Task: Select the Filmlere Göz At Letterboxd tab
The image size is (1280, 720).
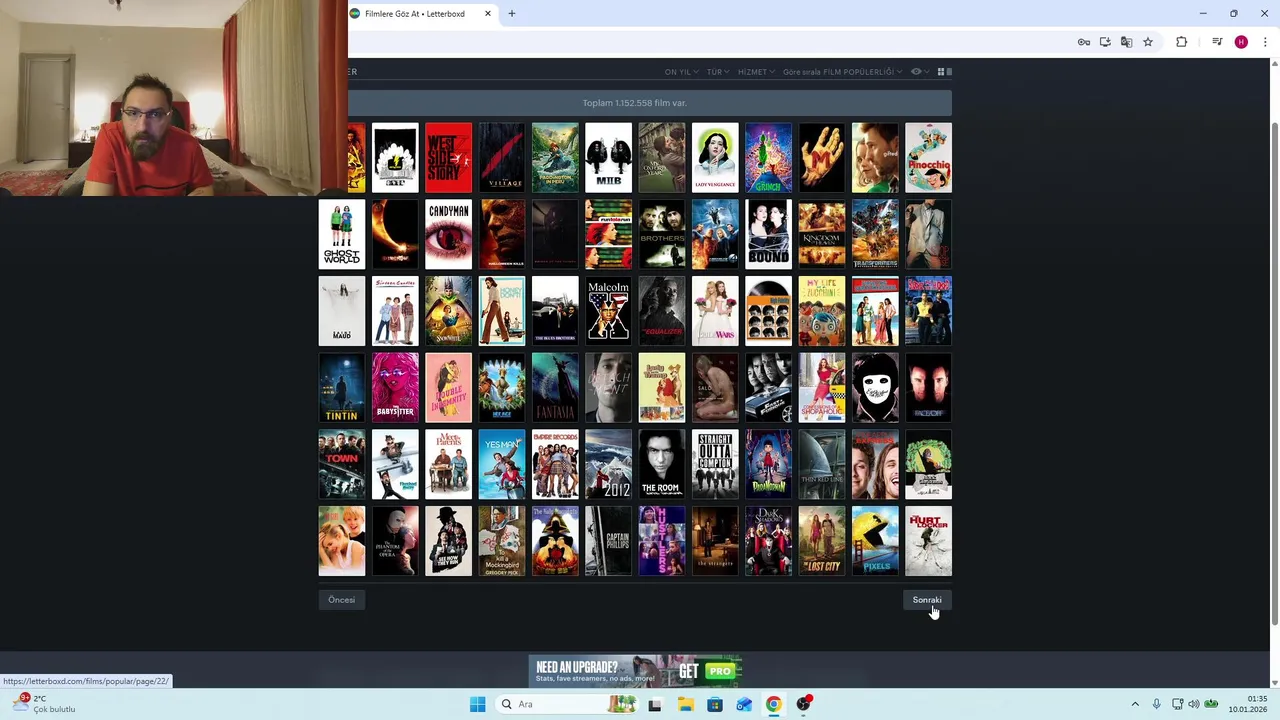Action: tap(421, 14)
